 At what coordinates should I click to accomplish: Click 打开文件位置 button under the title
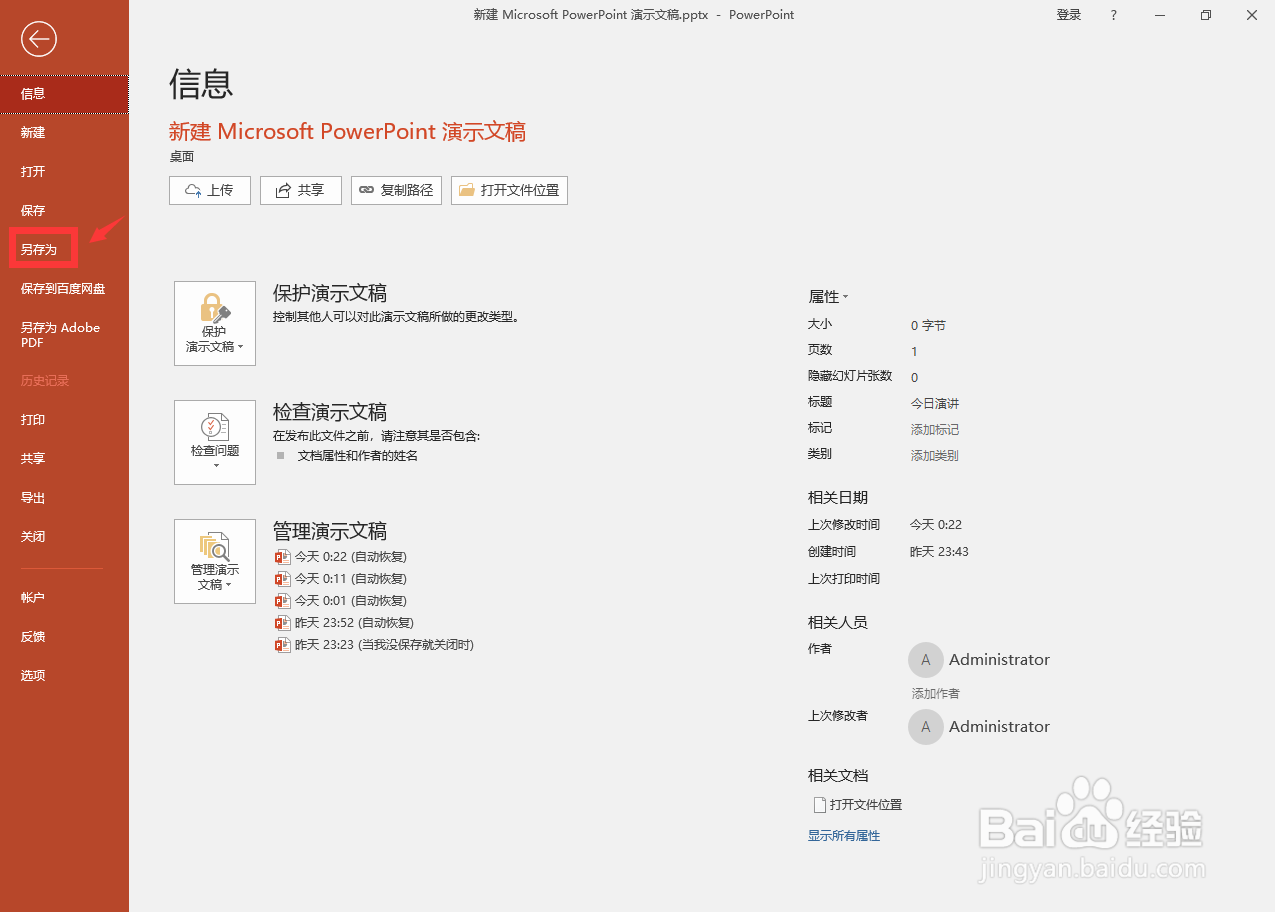(x=509, y=190)
